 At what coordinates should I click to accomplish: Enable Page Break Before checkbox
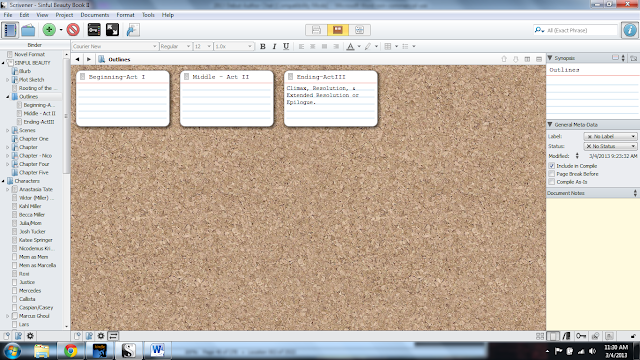coord(552,174)
